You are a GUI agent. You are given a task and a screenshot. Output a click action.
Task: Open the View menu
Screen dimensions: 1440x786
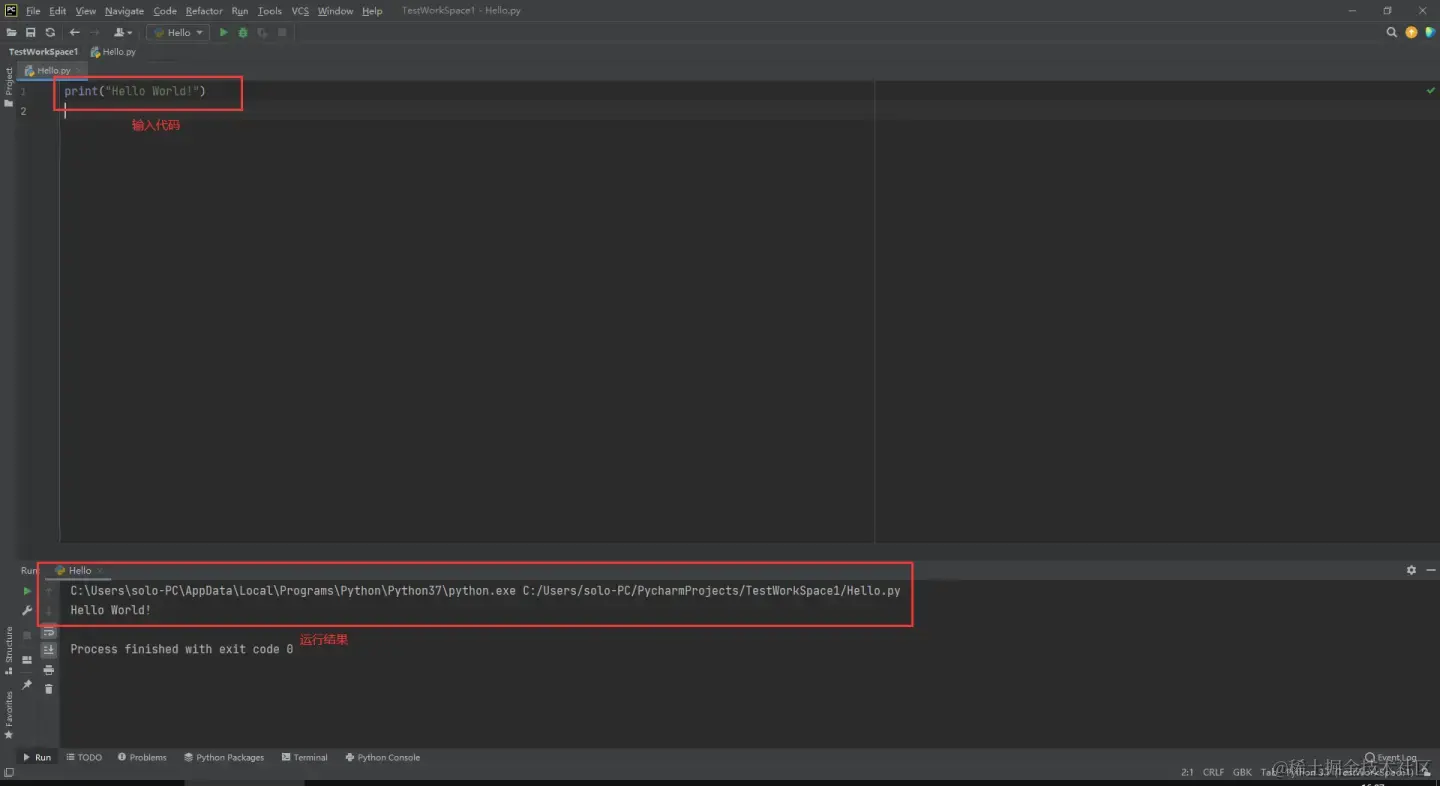click(x=86, y=11)
